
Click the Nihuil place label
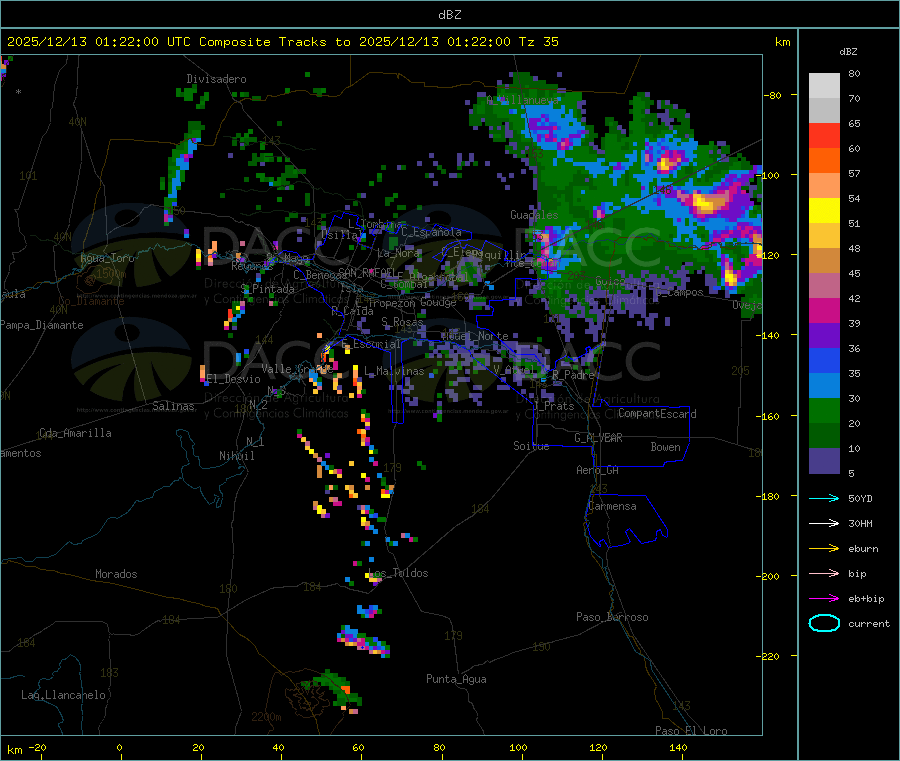(x=236, y=456)
